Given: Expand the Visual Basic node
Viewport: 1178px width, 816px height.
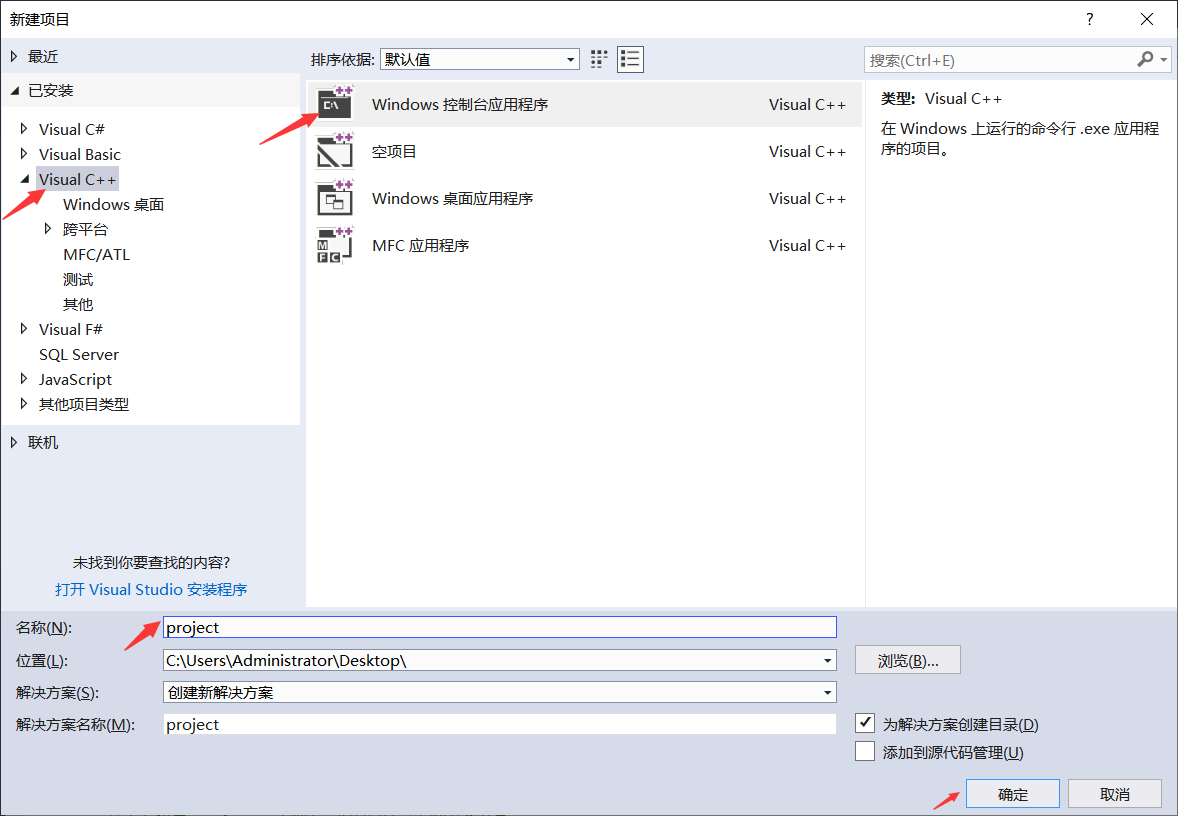Looking at the screenshot, I should pos(24,153).
